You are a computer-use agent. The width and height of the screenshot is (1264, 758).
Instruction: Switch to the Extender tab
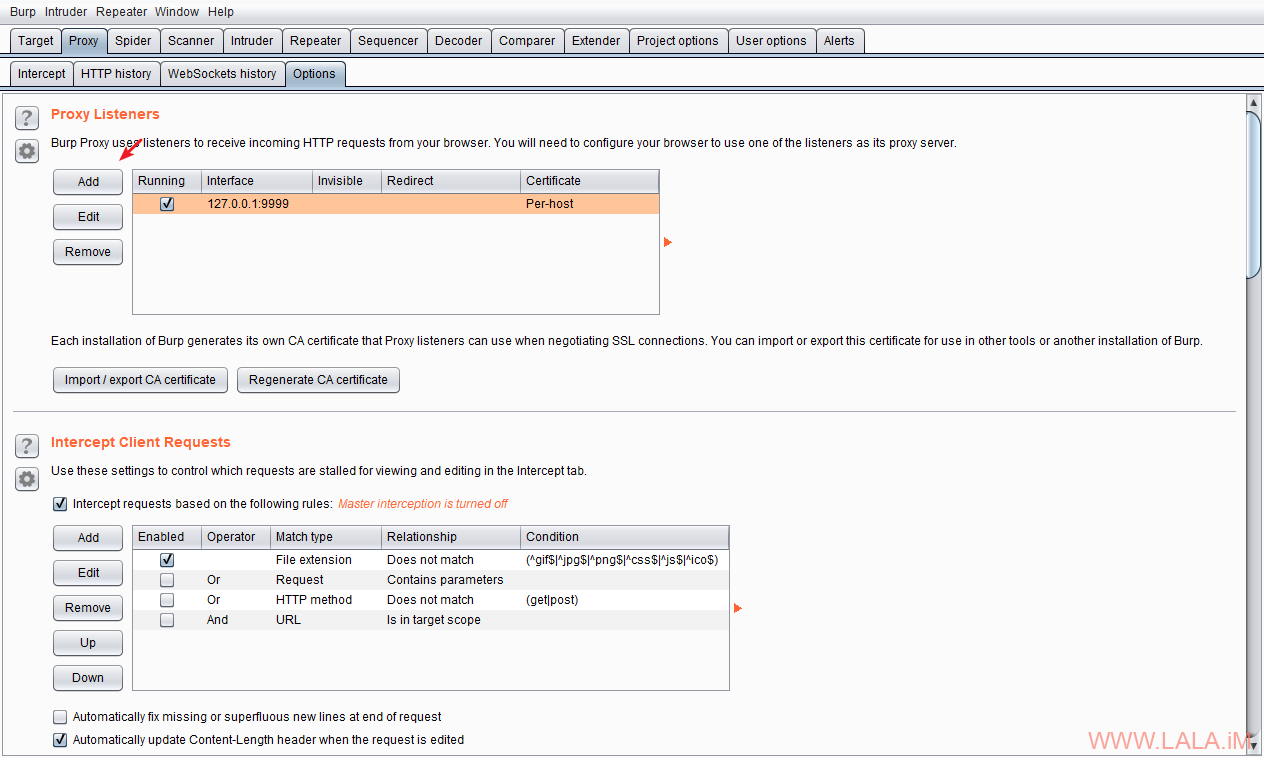tap(596, 41)
